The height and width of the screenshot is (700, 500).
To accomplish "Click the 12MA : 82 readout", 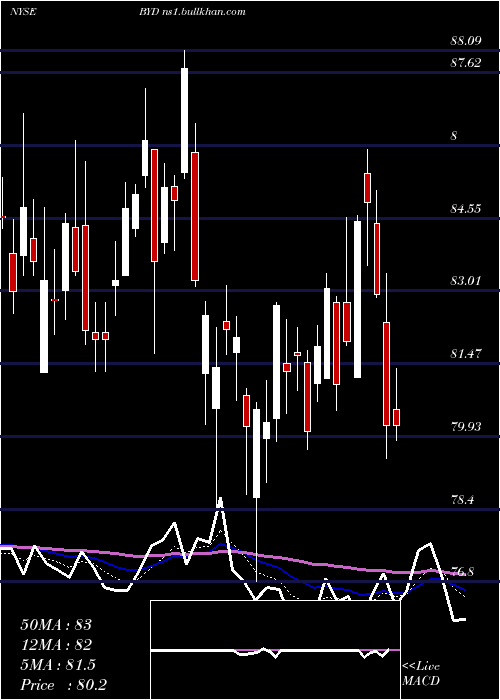I will pos(56,645).
